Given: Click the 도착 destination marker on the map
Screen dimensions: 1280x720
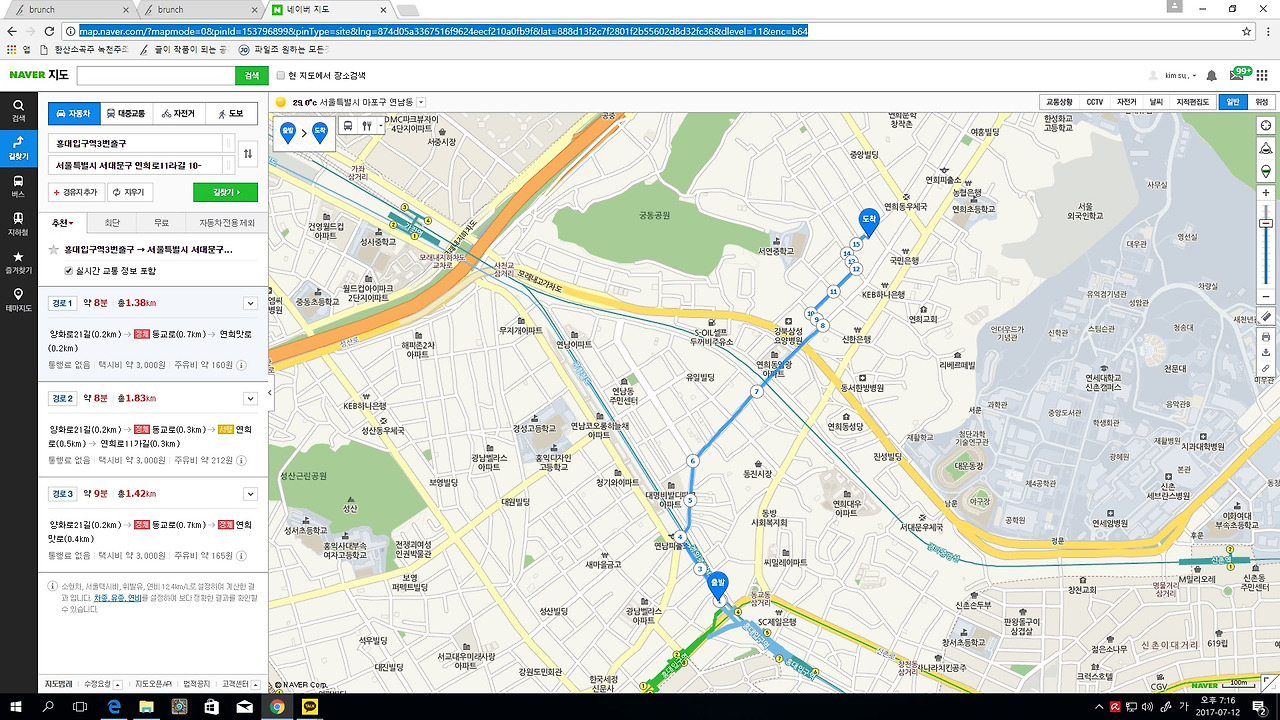Looking at the screenshot, I should tap(869, 222).
